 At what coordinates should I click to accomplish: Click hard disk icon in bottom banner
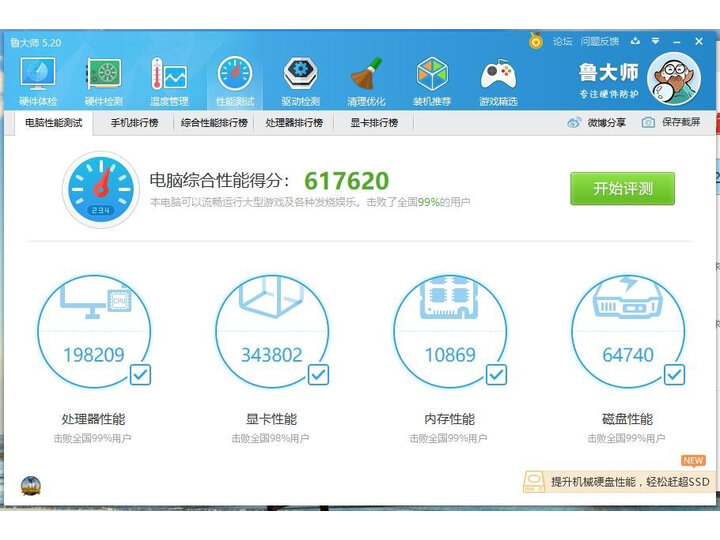(x=534, y=481)
